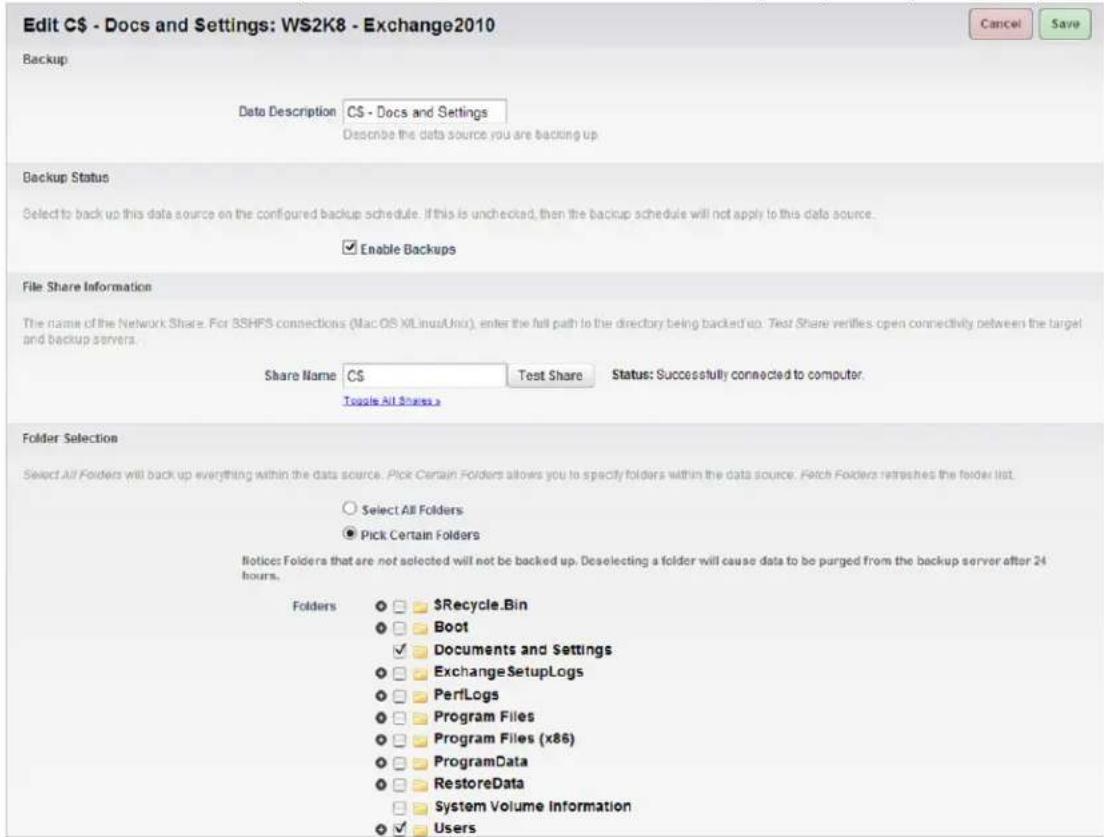Expand the PerfLogs folder node
The height and width of the screenshot is (837, 1104).
point(381,696)
